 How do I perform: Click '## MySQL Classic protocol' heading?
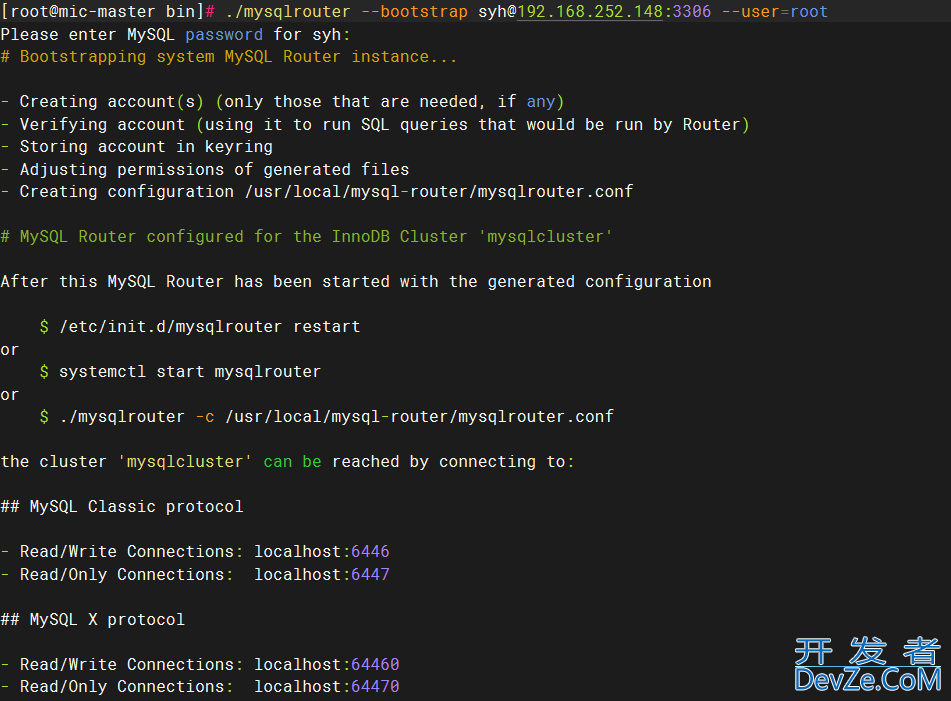[122, 507]
